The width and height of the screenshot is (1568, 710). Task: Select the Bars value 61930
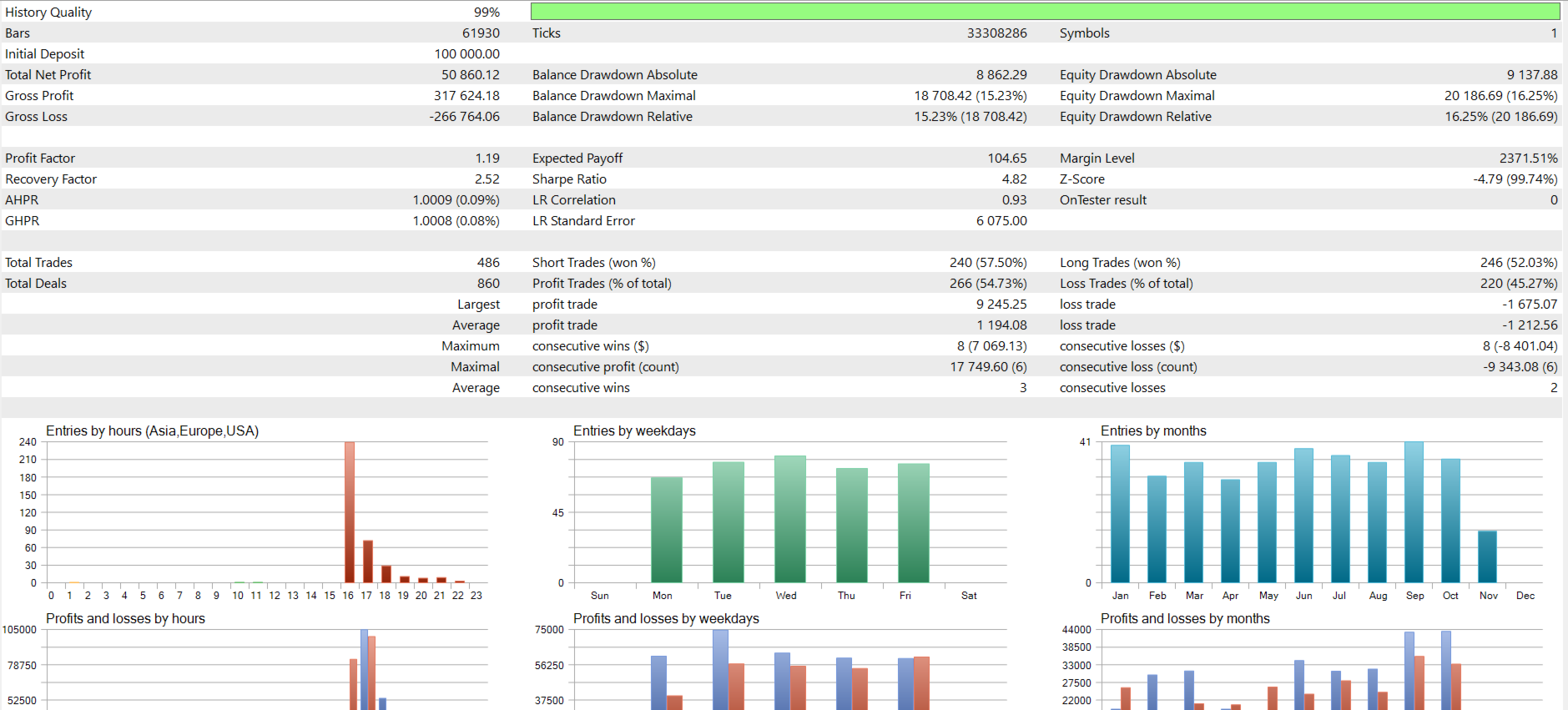click(481, 33)
